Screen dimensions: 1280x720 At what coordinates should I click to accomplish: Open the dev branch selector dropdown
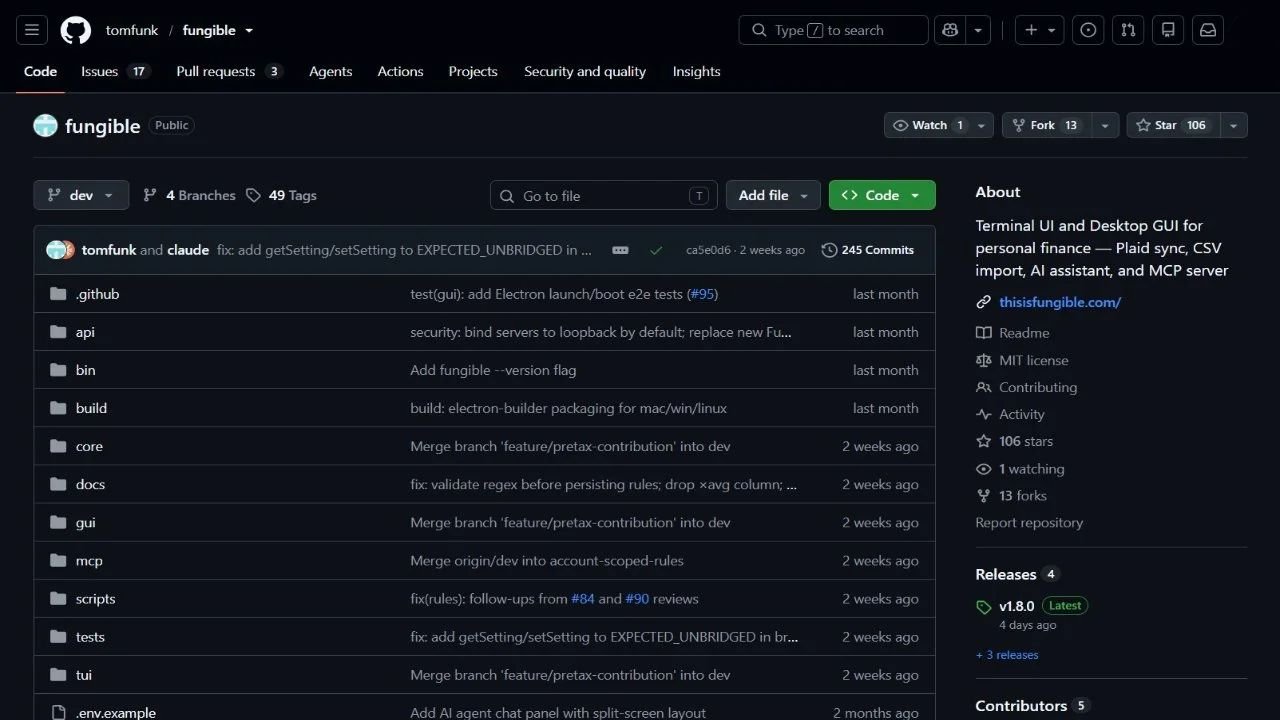point(81,195)
